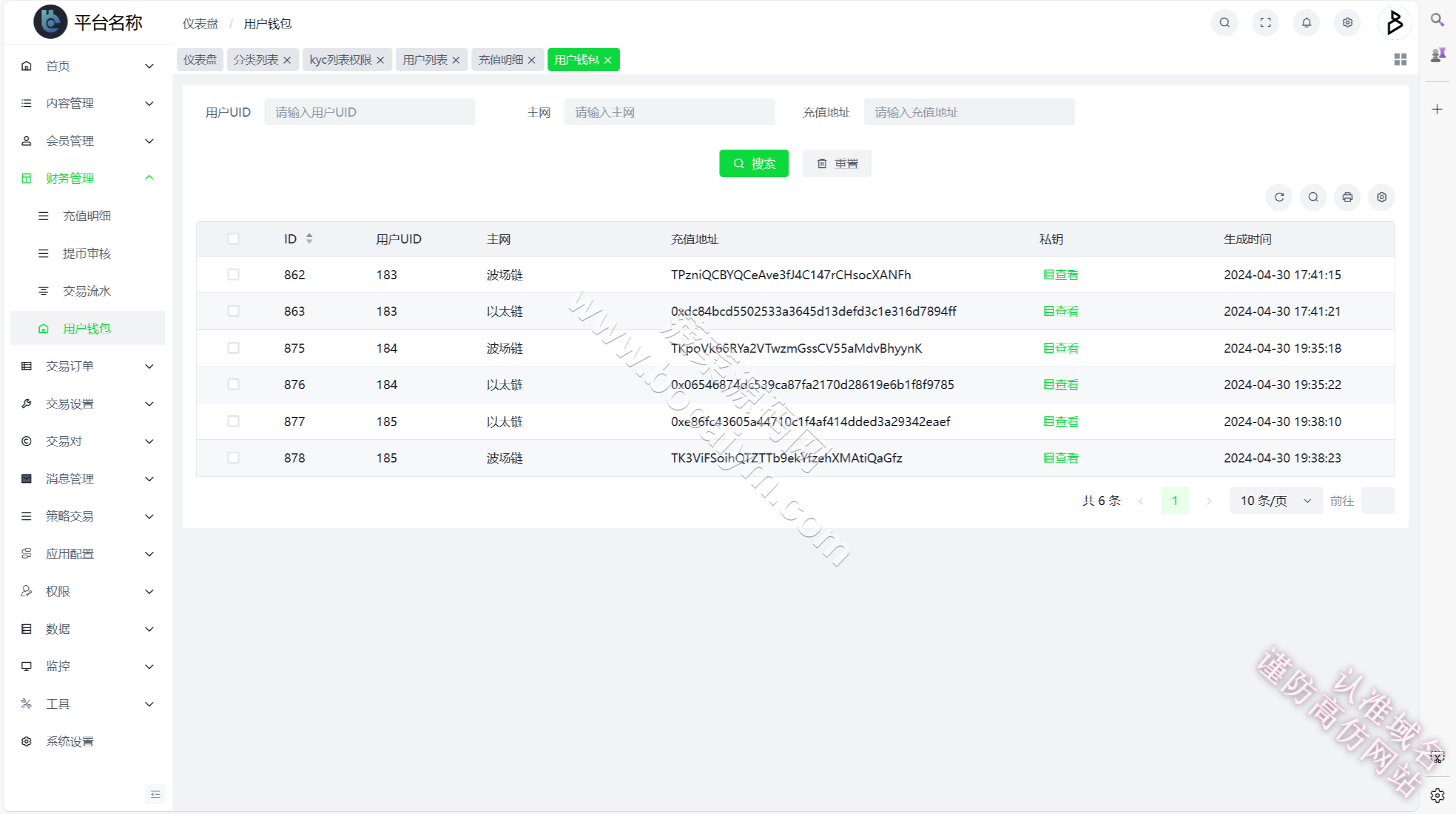This screenshot has width=1456, height=814.
Task: Check the row with ID 878
Action: click(233, 458)
